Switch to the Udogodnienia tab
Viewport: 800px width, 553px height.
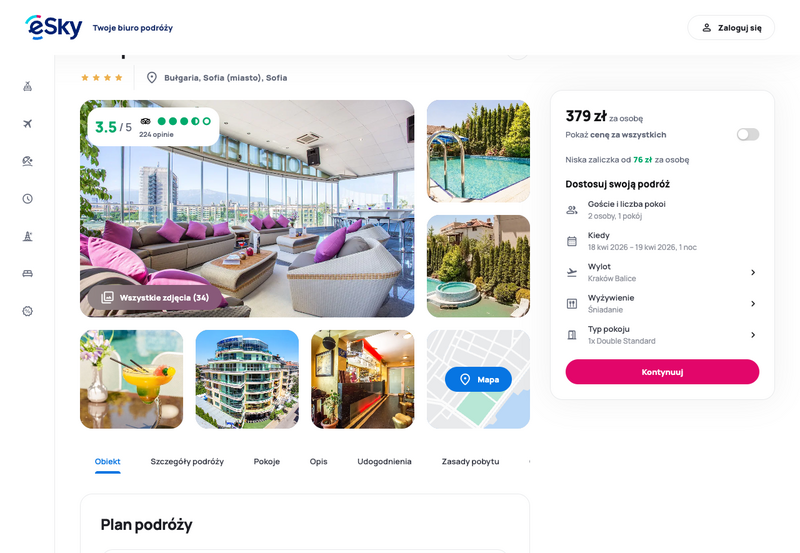tap(384, 461)
